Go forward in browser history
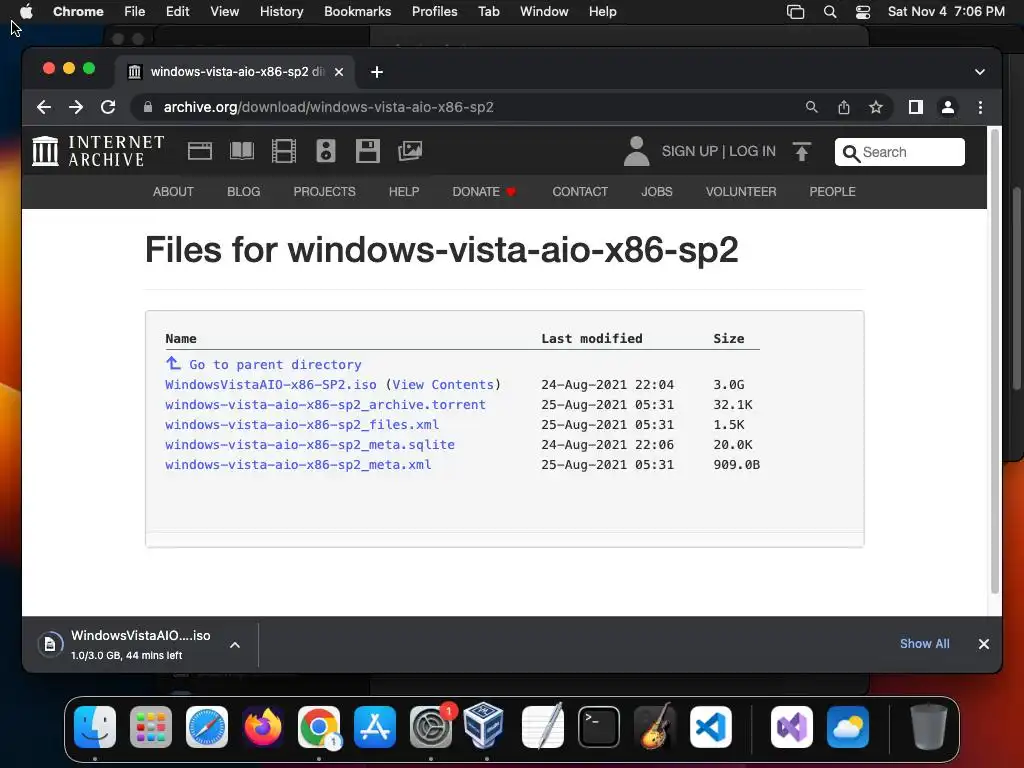1024x768 pixels. pyautogui.click(x=76, y=107)
